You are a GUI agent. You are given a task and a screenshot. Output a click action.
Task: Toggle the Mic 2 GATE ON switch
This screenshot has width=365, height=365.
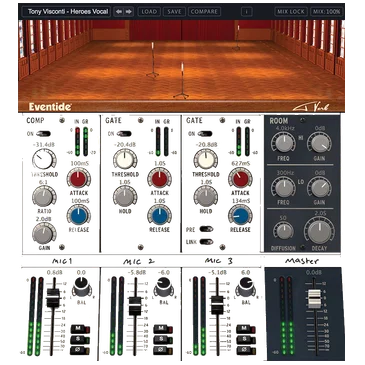(x=124, y=134)
